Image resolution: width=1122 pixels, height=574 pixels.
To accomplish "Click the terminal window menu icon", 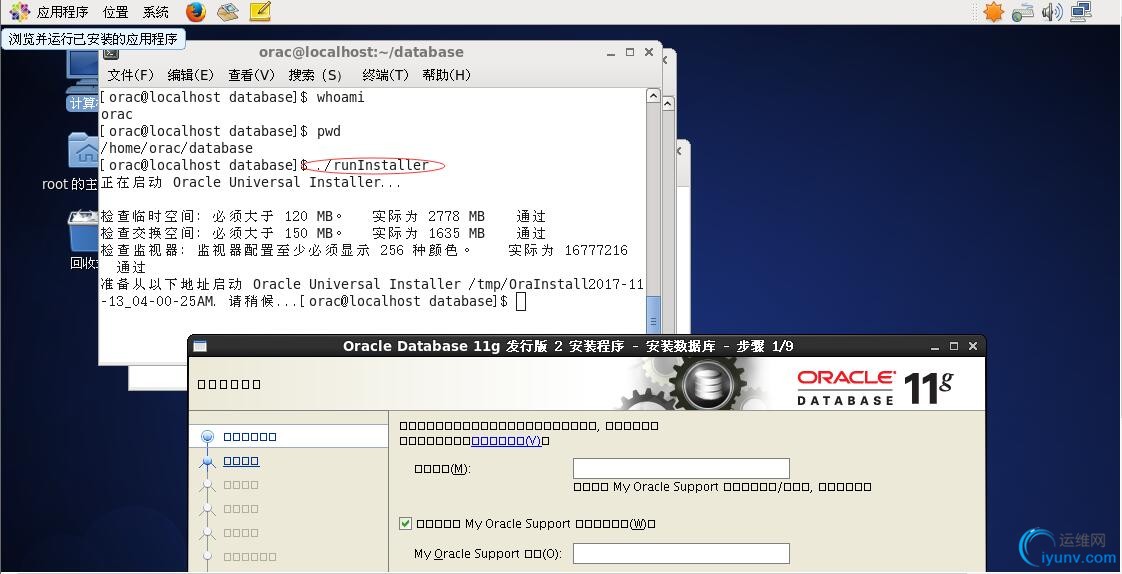I will pyautogui.click(x=111, y=52).
